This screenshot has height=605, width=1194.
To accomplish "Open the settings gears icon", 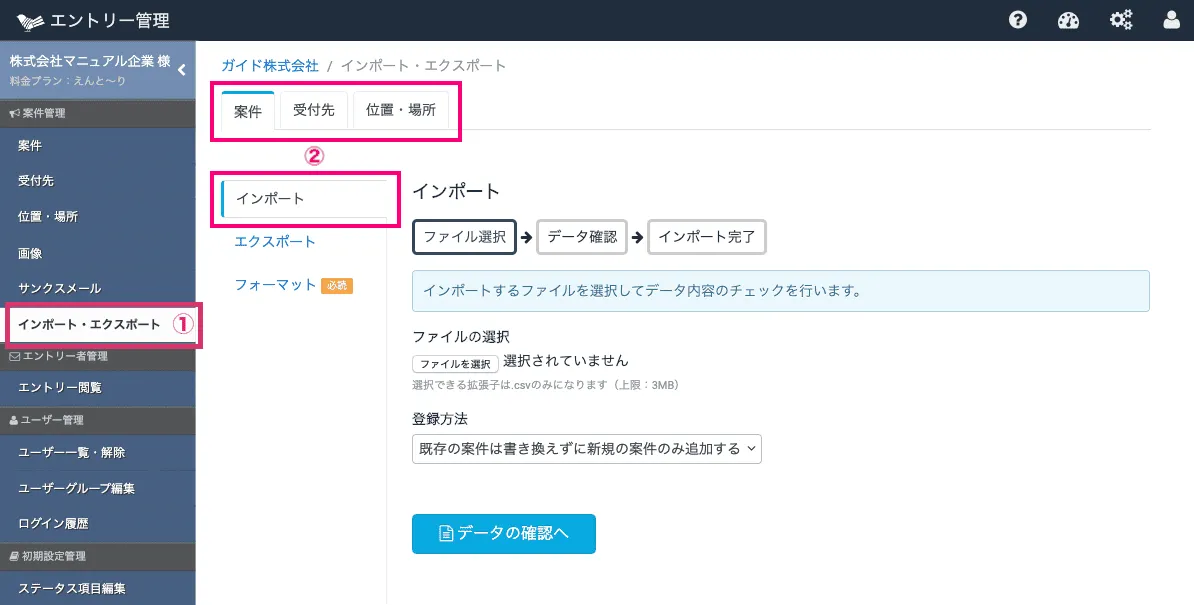I will [1121, 20].
